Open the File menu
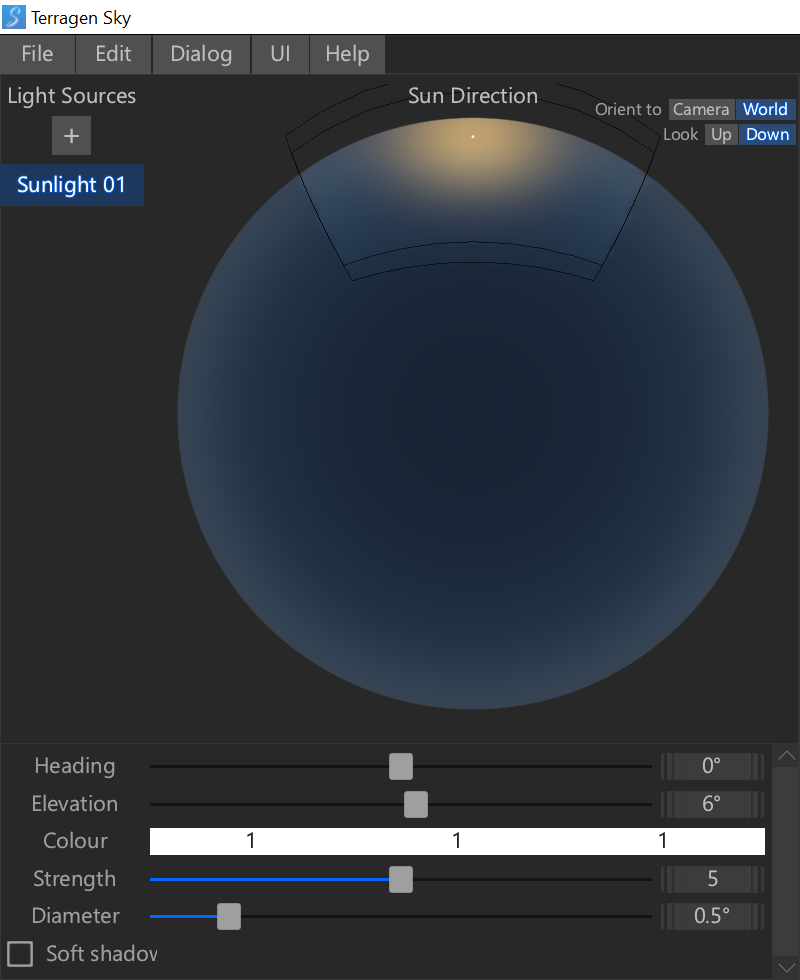 [37, 54]
